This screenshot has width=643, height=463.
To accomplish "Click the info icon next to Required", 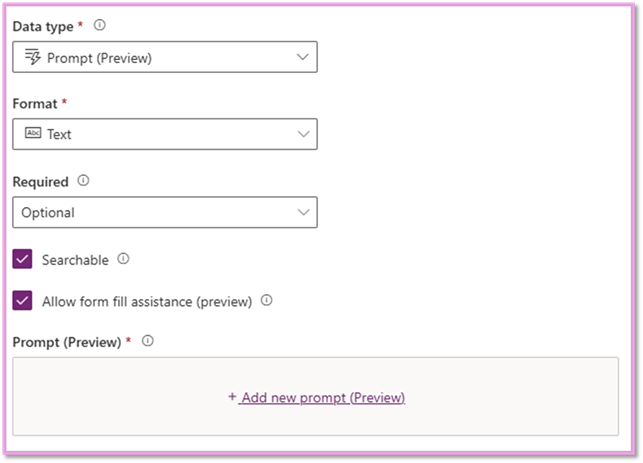I will (83, 181).
